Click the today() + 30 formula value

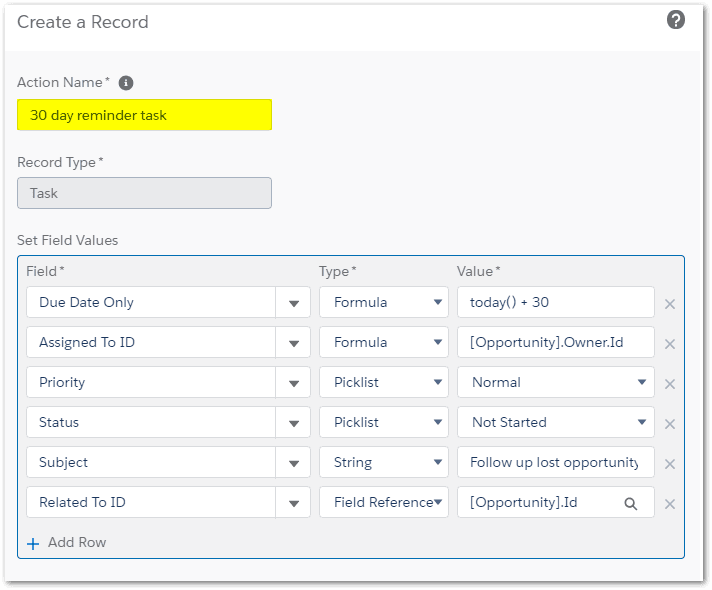tap(555, 302)
